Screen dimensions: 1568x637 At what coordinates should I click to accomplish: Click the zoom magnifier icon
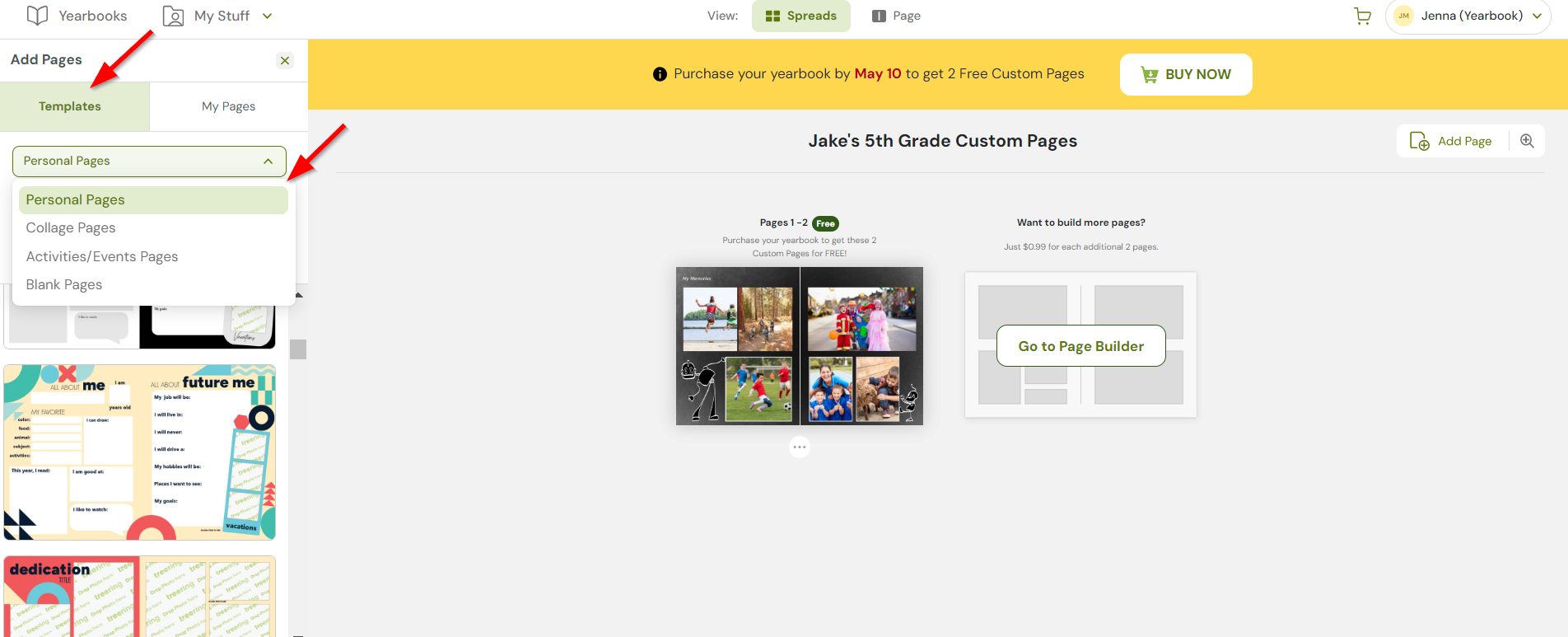coord(1527,141)
